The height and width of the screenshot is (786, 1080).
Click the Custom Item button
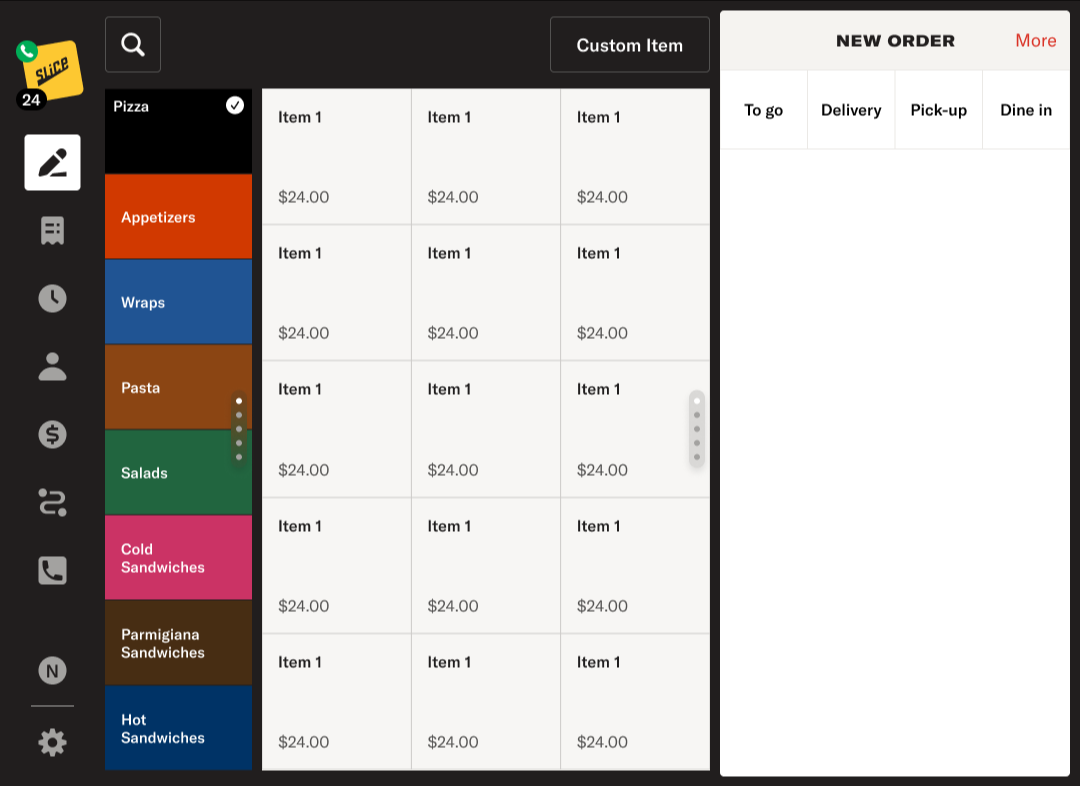coord(629,45)
